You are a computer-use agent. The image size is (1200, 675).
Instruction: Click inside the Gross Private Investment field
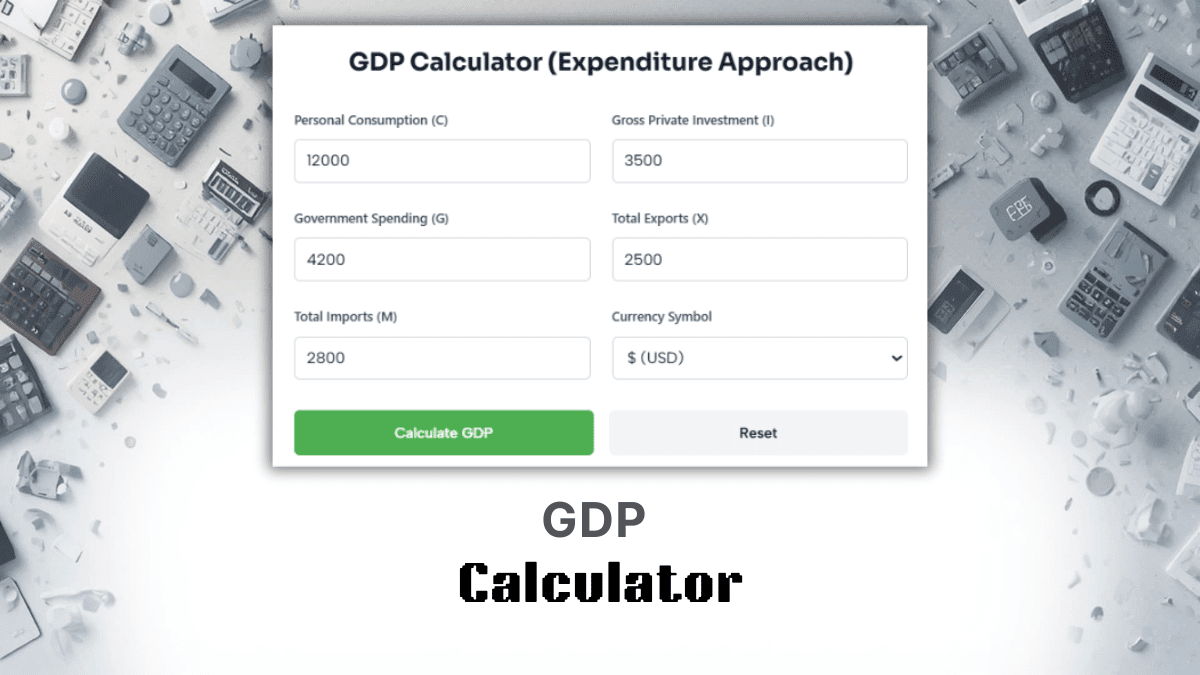759,161
